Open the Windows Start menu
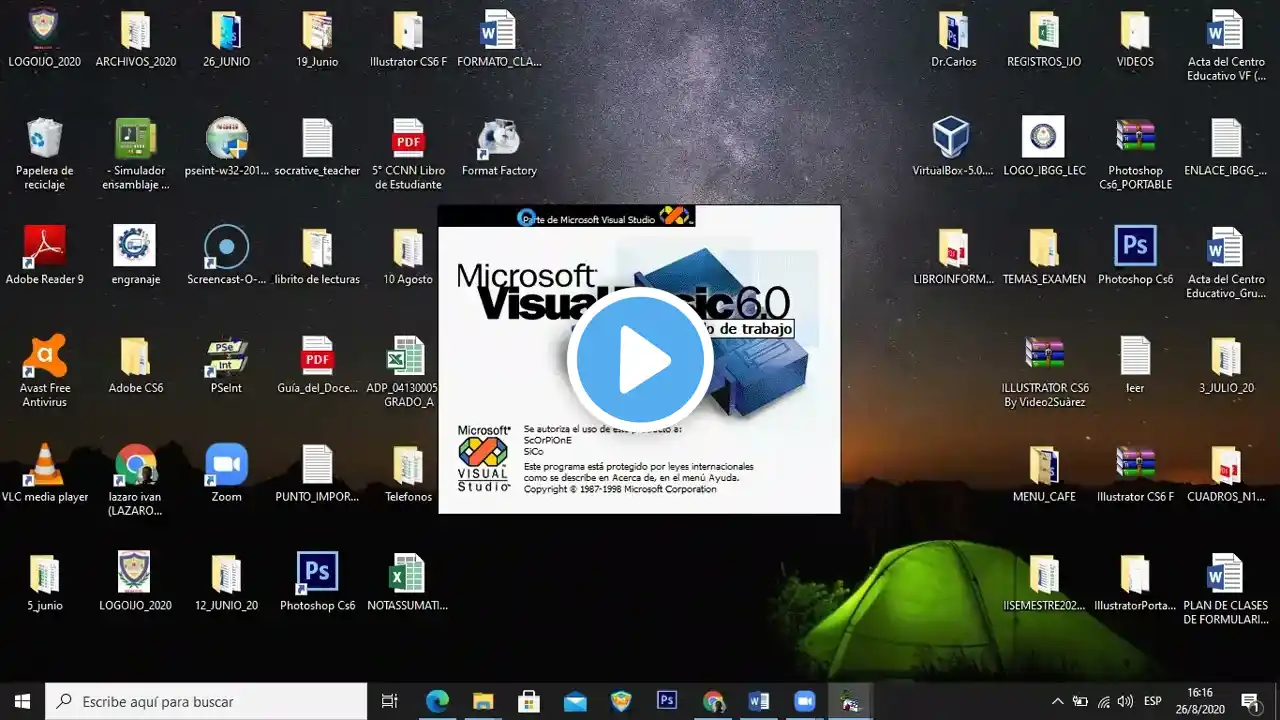 (x=22, y=701)
